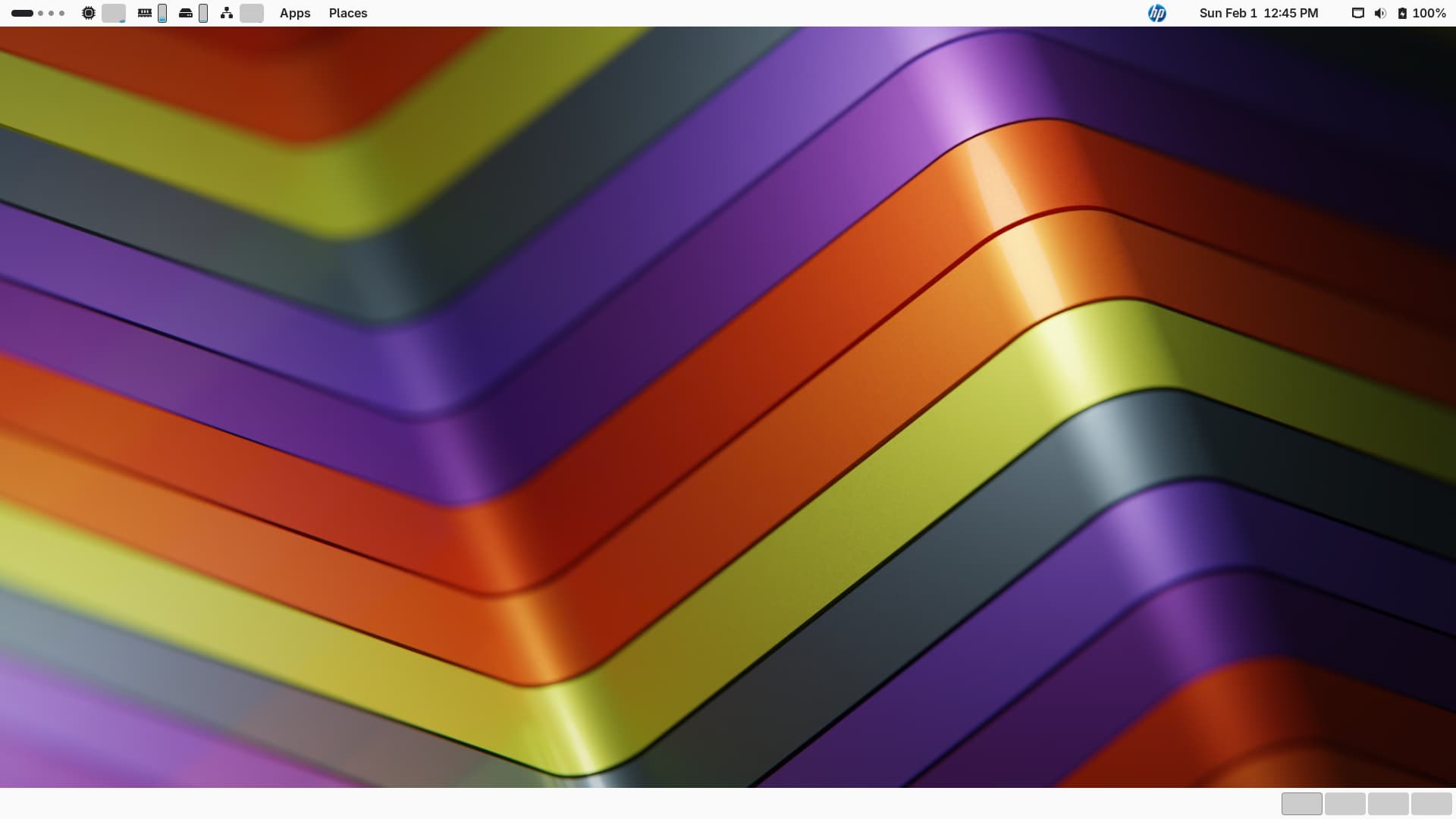Switch to the first workspace thumbnail
This screenshot has height=819, width=1456.
tap(1301, 804)
